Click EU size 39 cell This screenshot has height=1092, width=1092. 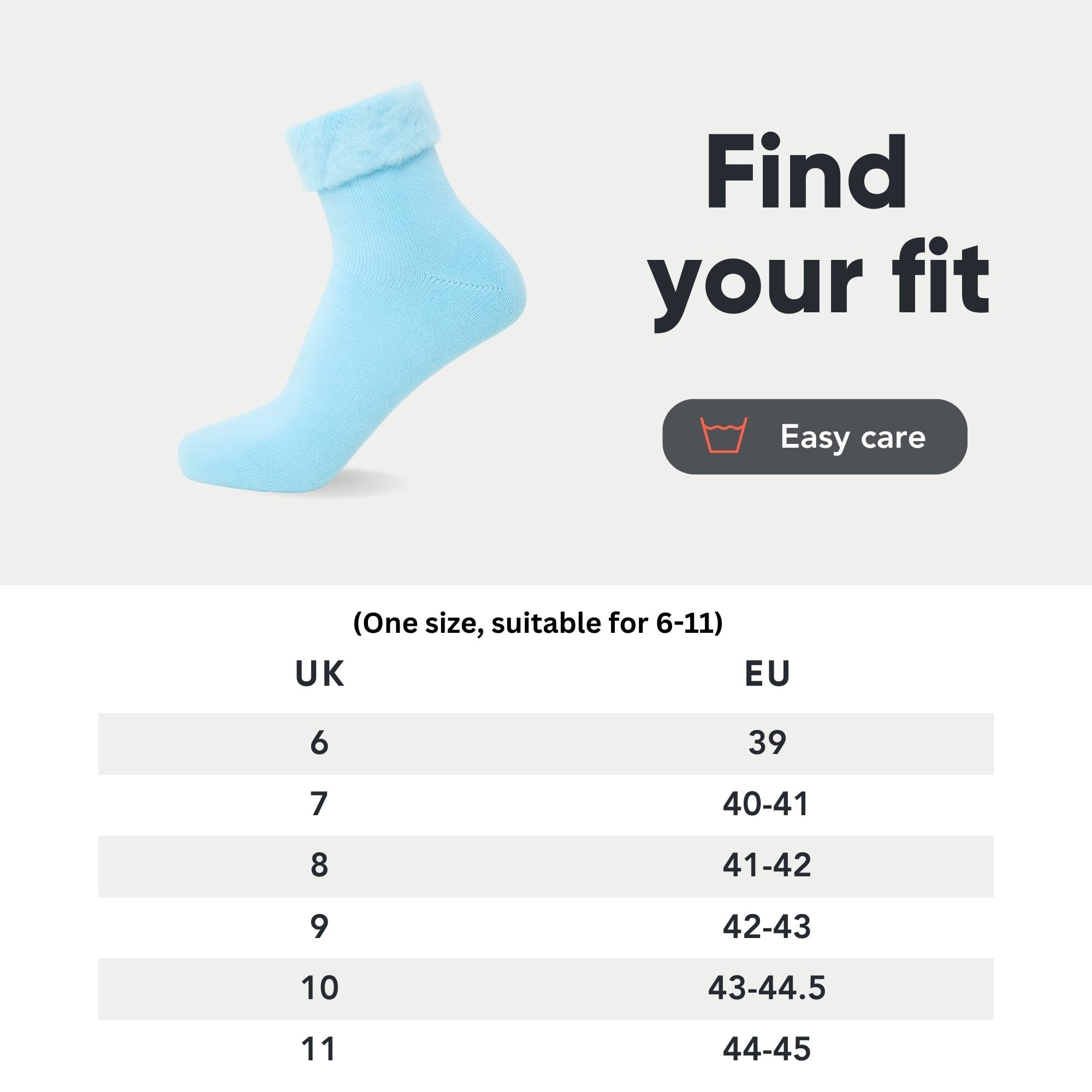[767, 743]
